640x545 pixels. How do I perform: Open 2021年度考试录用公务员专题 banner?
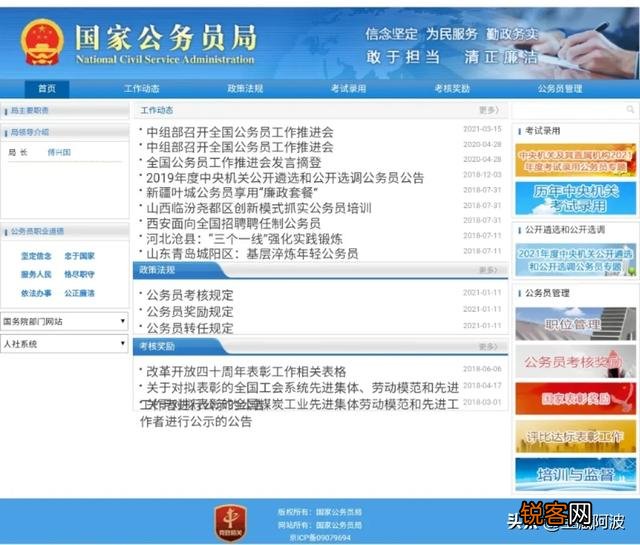pyautogui.click(x=576, y=160)
